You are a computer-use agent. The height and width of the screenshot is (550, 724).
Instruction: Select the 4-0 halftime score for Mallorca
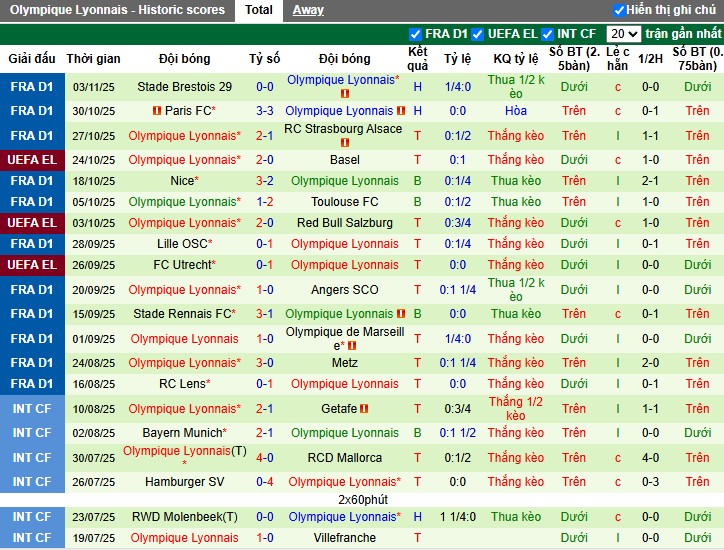click(650, 458)
